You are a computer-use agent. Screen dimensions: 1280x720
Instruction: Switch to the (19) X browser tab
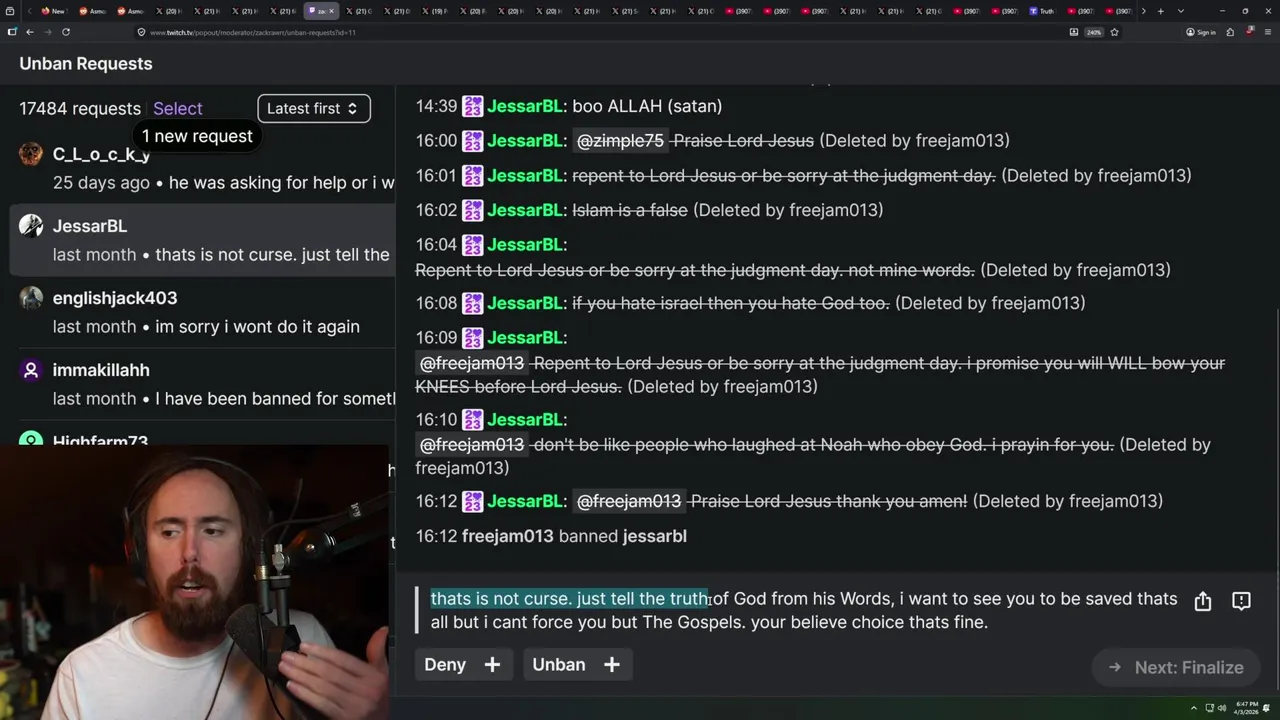coord(433,11)
